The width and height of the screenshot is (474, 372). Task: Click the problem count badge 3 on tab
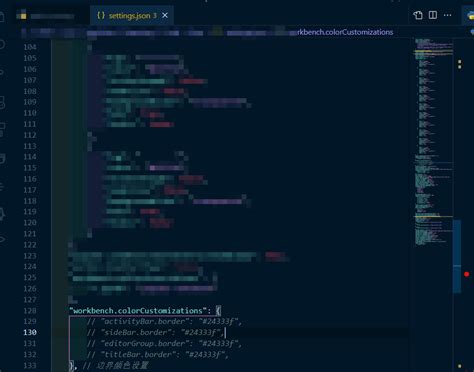(155, 16)
